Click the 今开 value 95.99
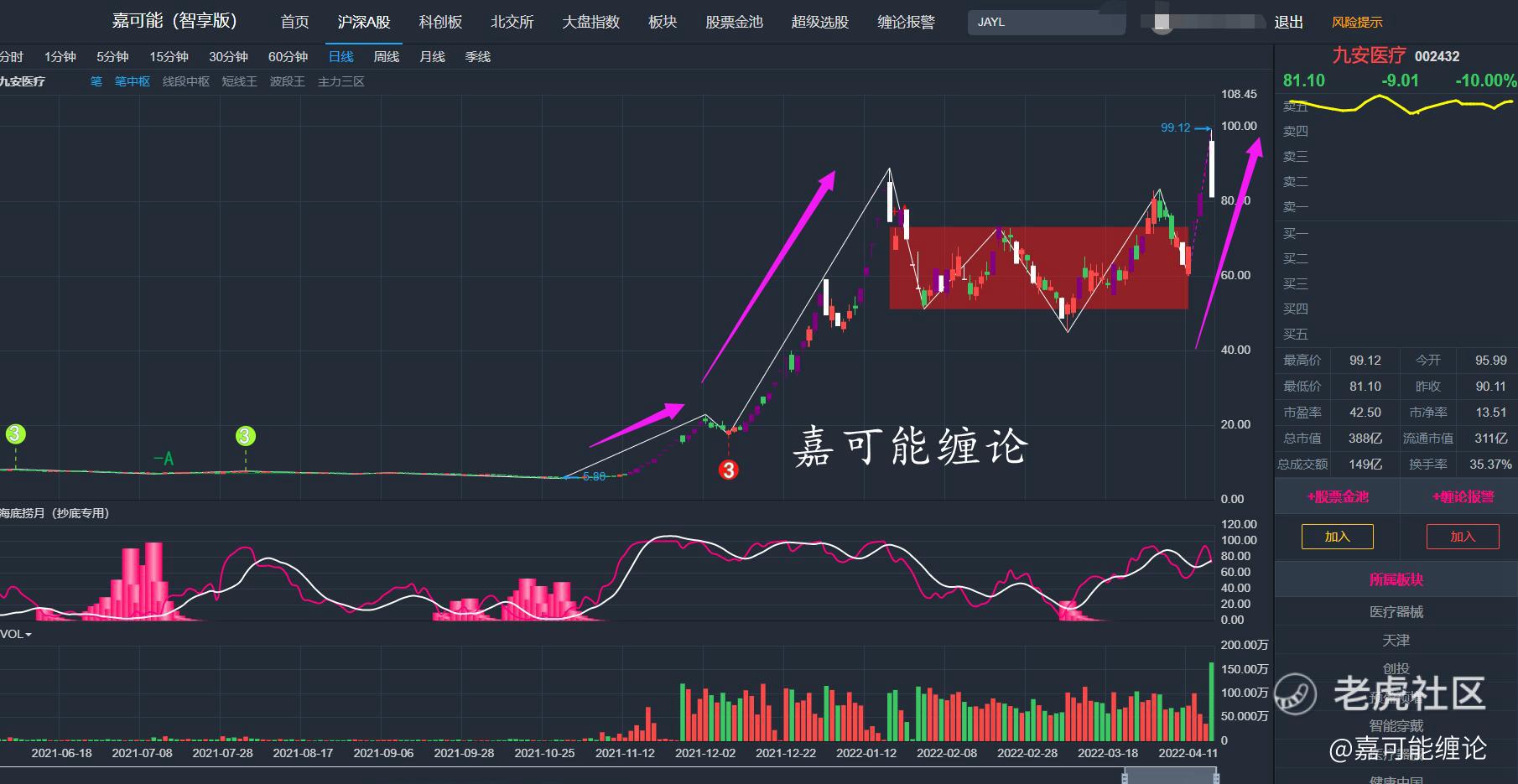This screenshot has width=1518, height=784. tap(1490, 361)
